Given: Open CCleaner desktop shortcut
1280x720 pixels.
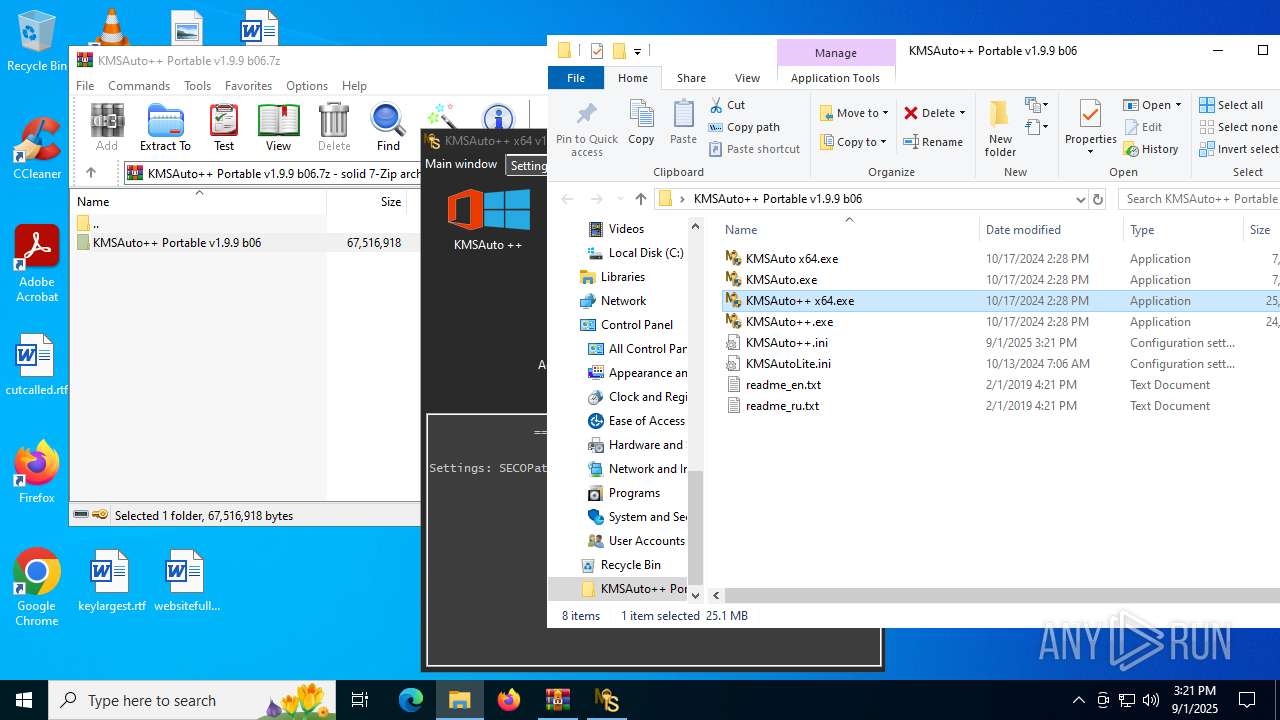Looking at the screenshot, I should [37, 148].
